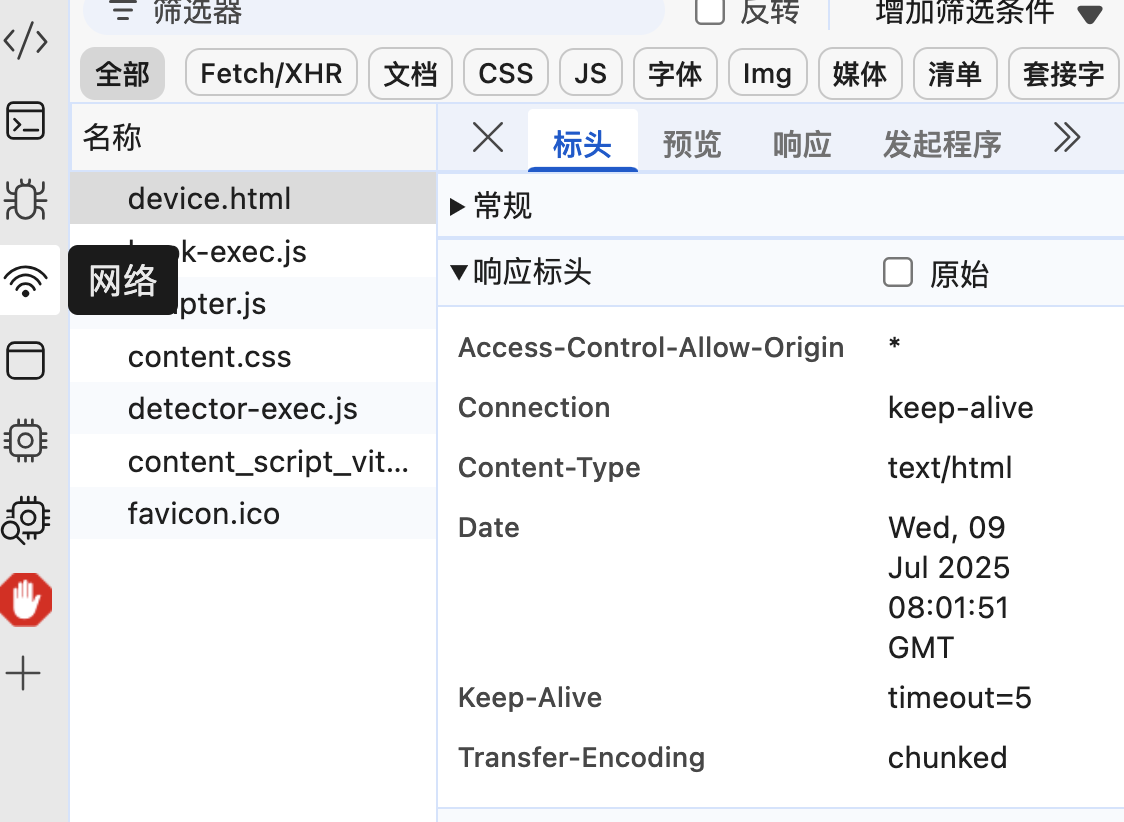Show more tabs with the double chevron
The width and height of the screenshot is (1124, 822).
(x=1067, y=138)
